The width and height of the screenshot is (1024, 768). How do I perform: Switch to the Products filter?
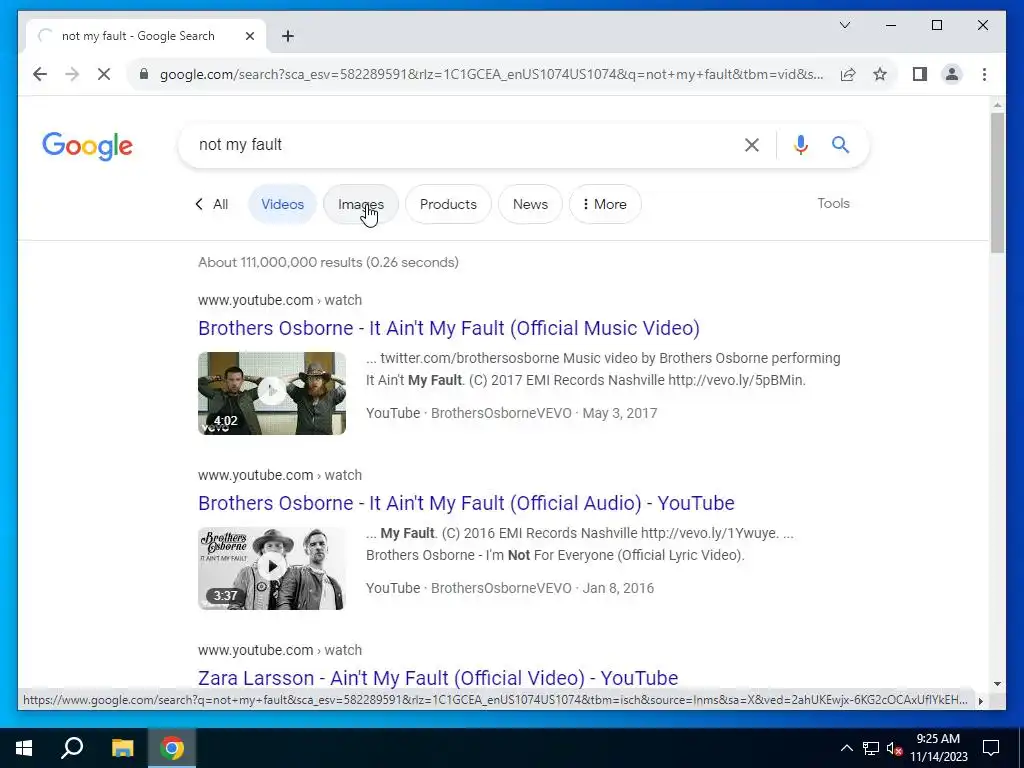pyautogui.click(x=448, y=204)
